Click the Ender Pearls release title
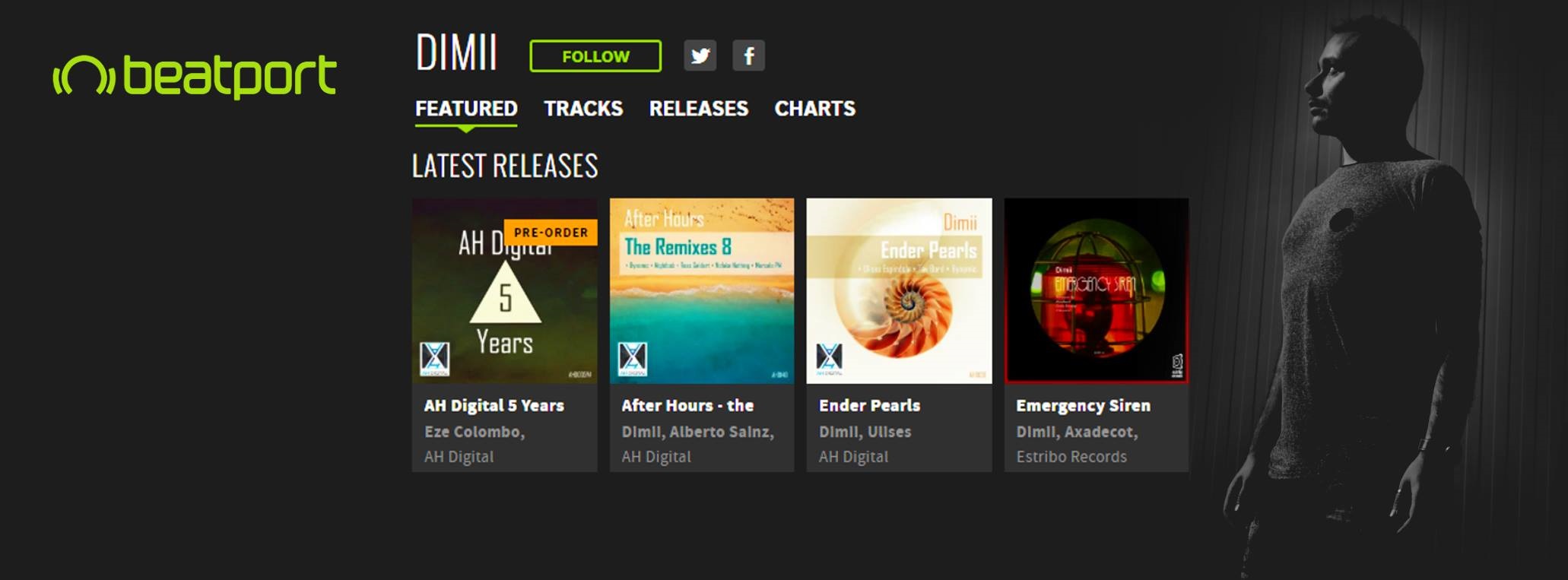This screenshot has height=580, width=1568. coord(869,406)
